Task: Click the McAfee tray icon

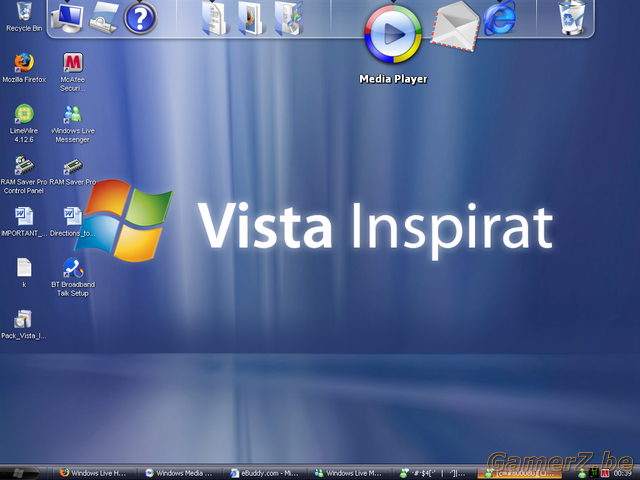Action: pos(605,473)
